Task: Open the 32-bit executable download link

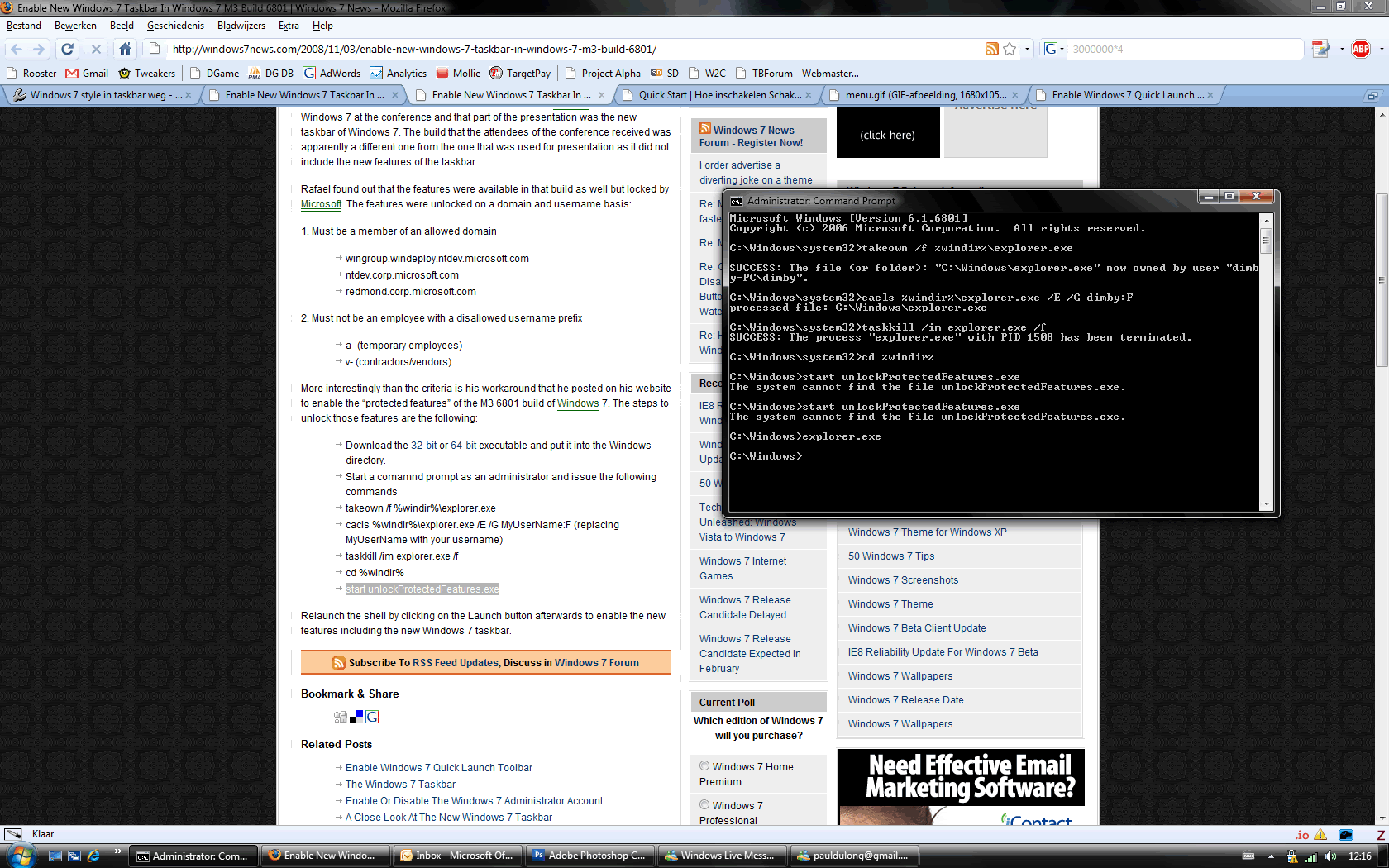Action: [423, 446]
